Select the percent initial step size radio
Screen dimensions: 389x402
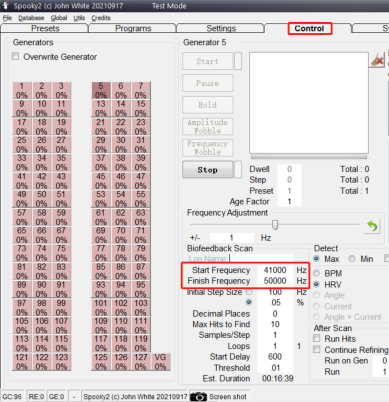pyautogui.click(x=249, y=302)
